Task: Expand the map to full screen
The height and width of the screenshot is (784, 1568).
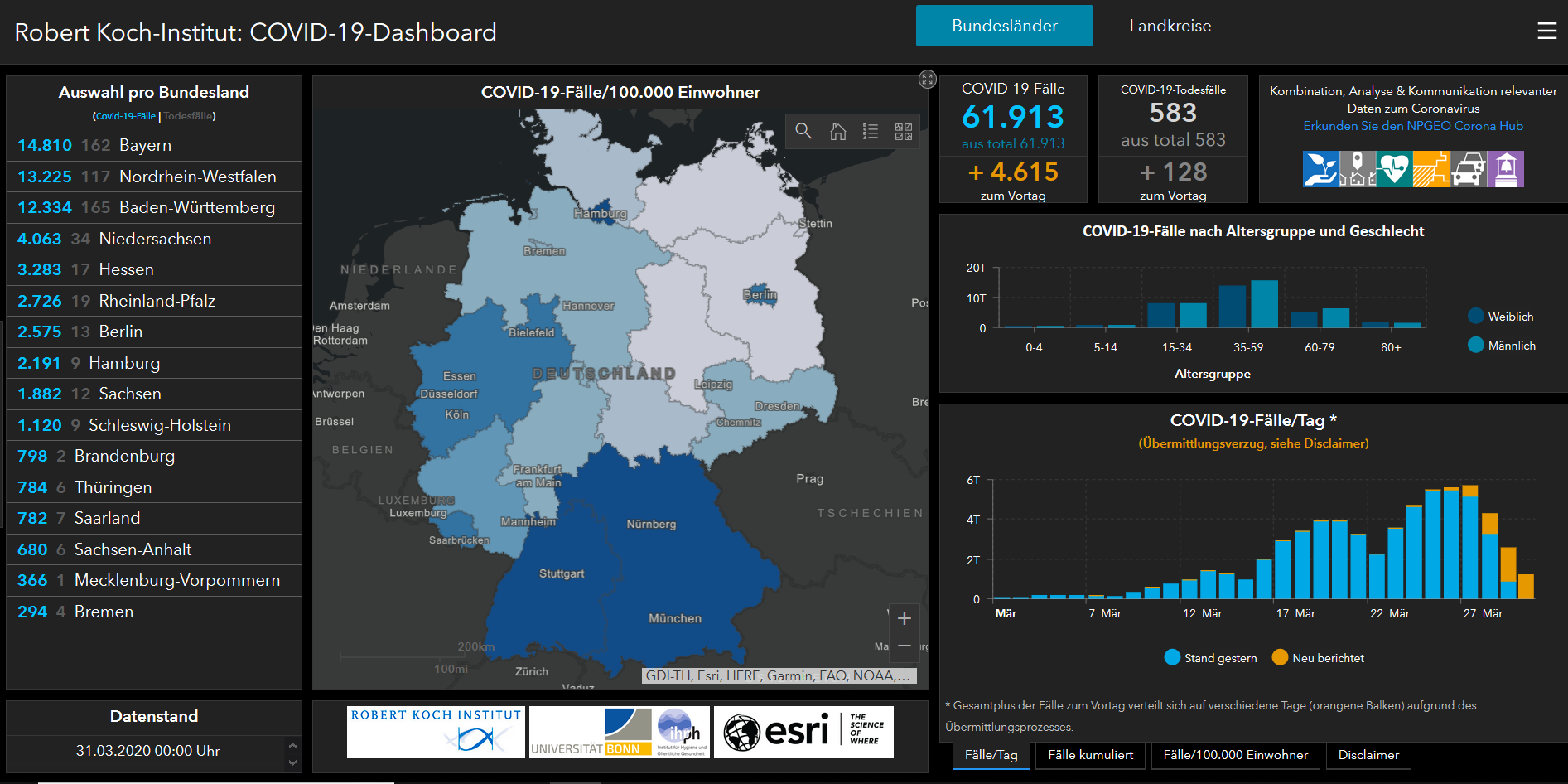Action: [x=928, y=79]
